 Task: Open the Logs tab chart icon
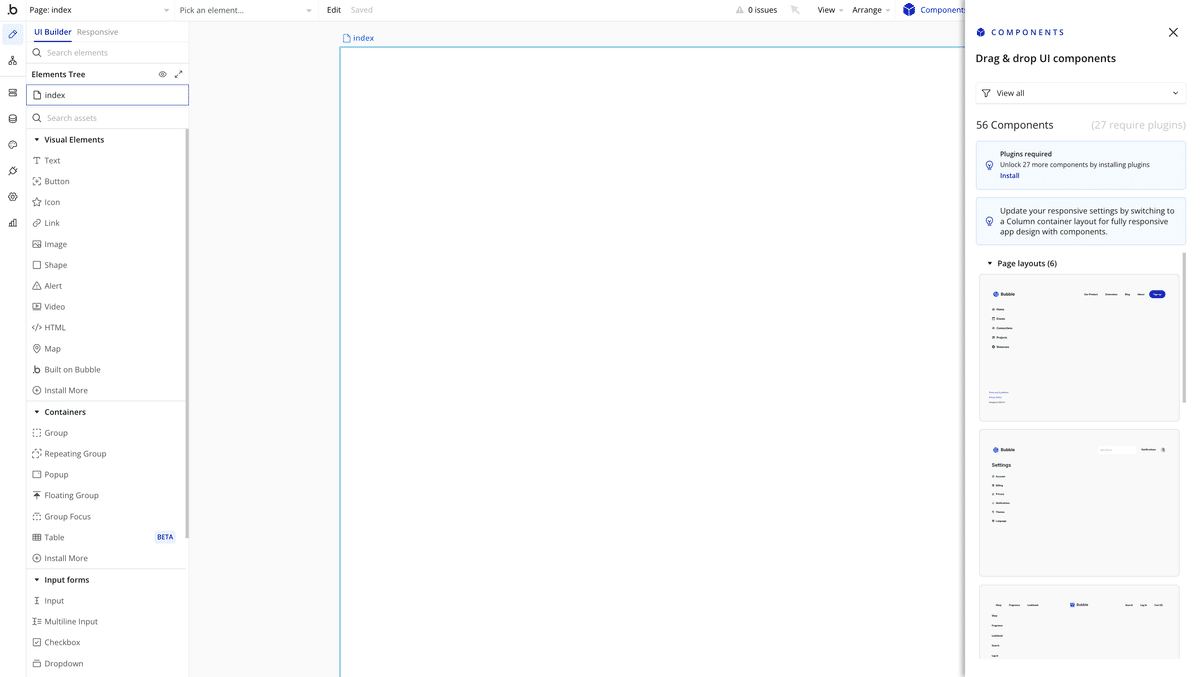pyautogui.click(x=13, y=223)
